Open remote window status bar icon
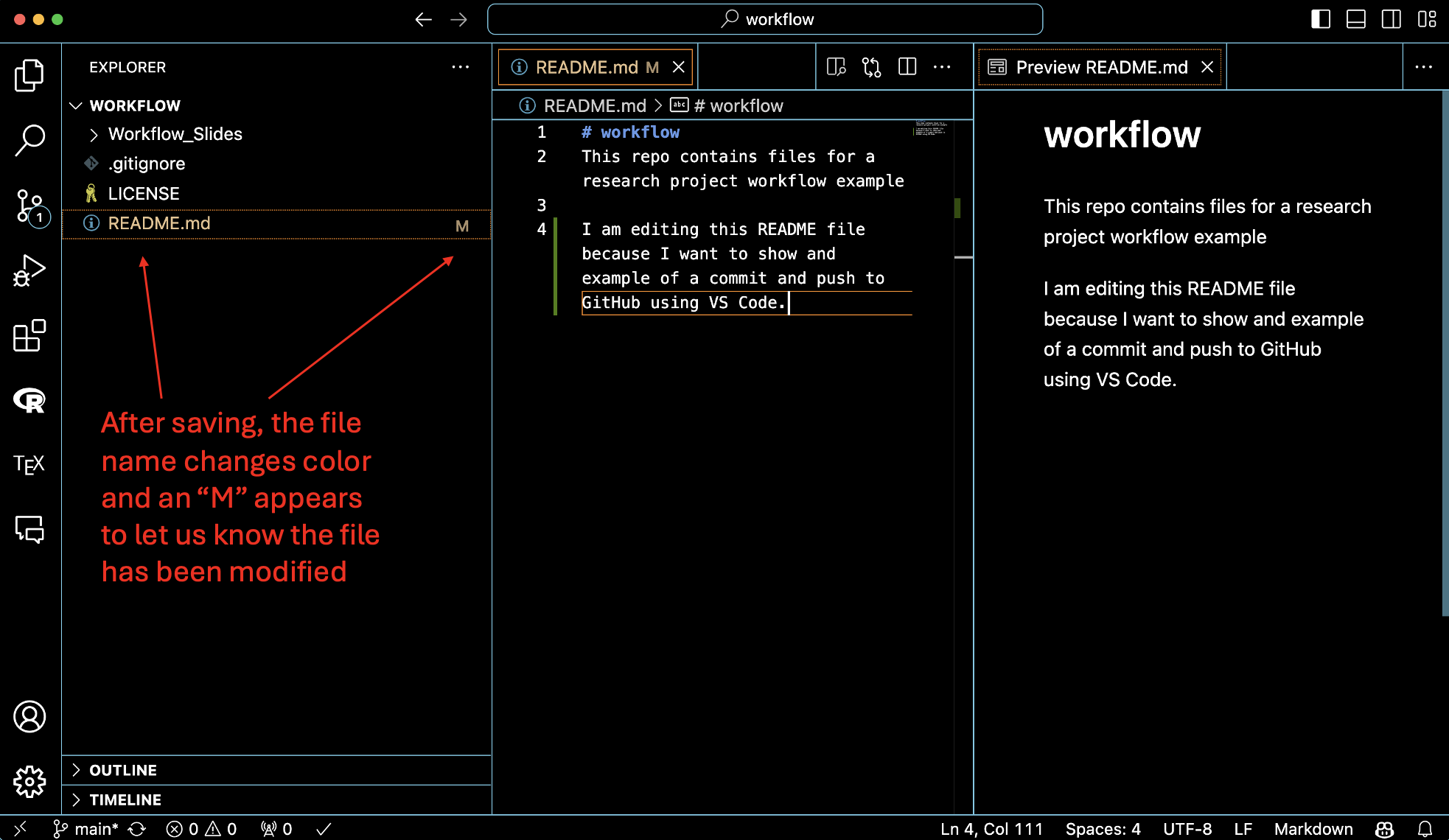This screenshot has height=840, width=1449. 20,828
